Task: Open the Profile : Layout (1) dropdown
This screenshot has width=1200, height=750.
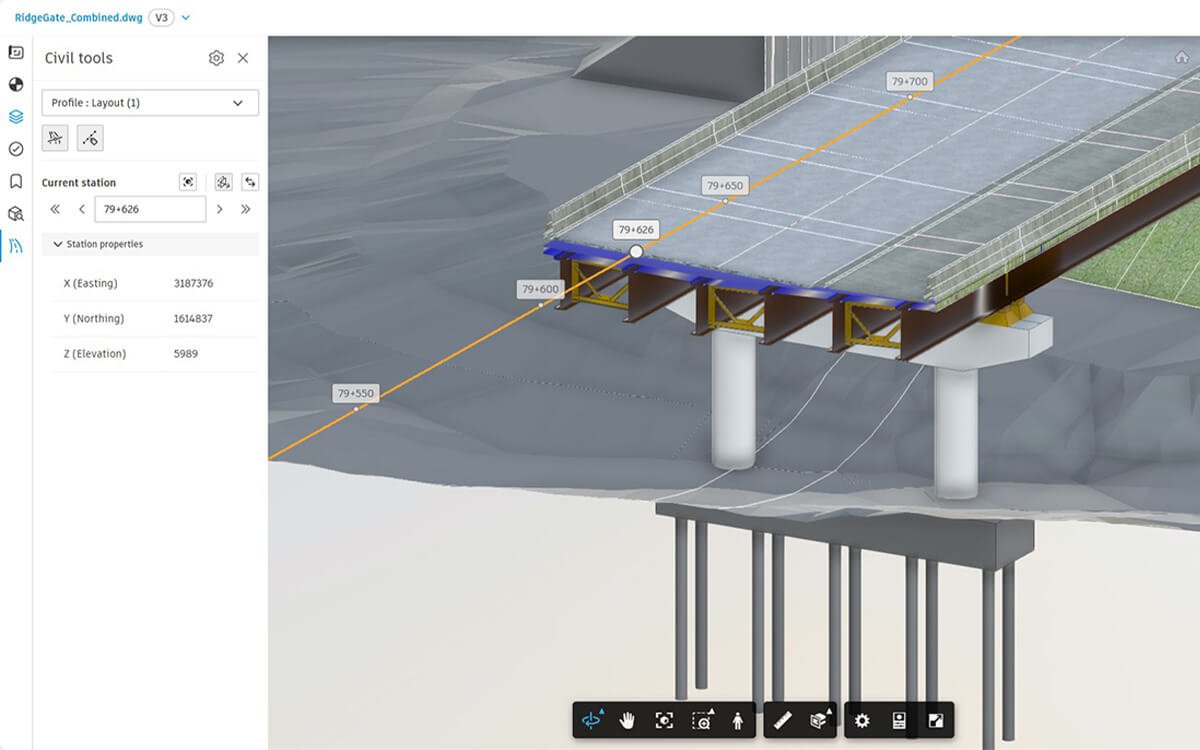Action: (150, 102)
